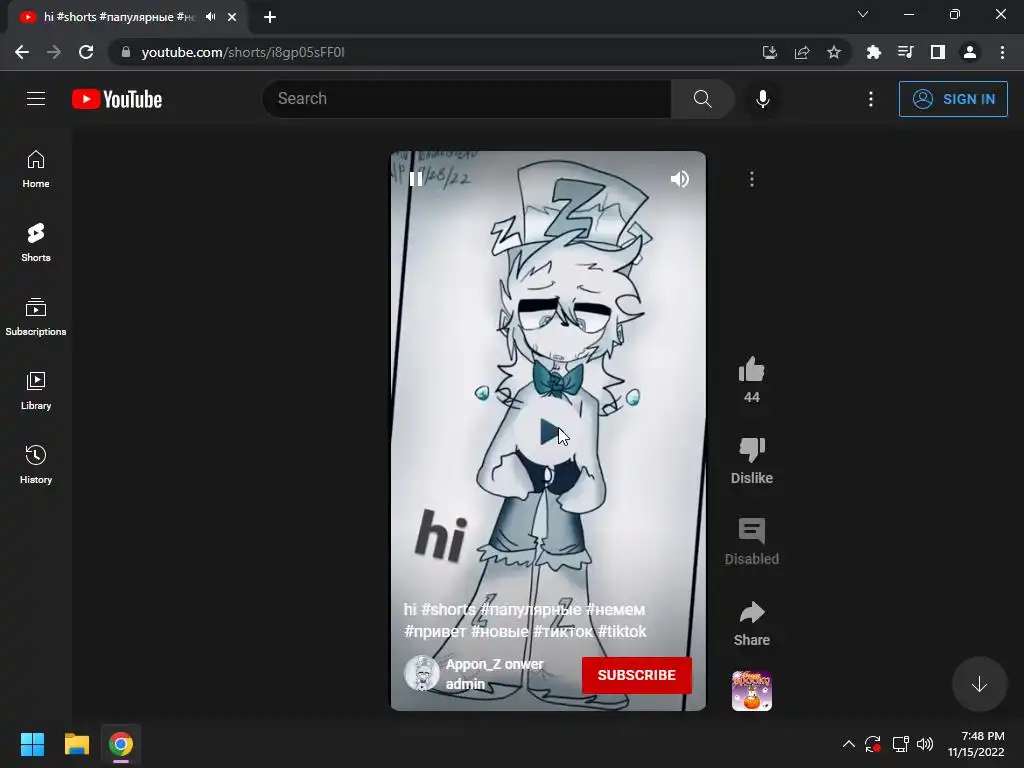Screen dimensions: 1024x768
Task: Mute the short's volume speaker icon
Action: [680, 179]
